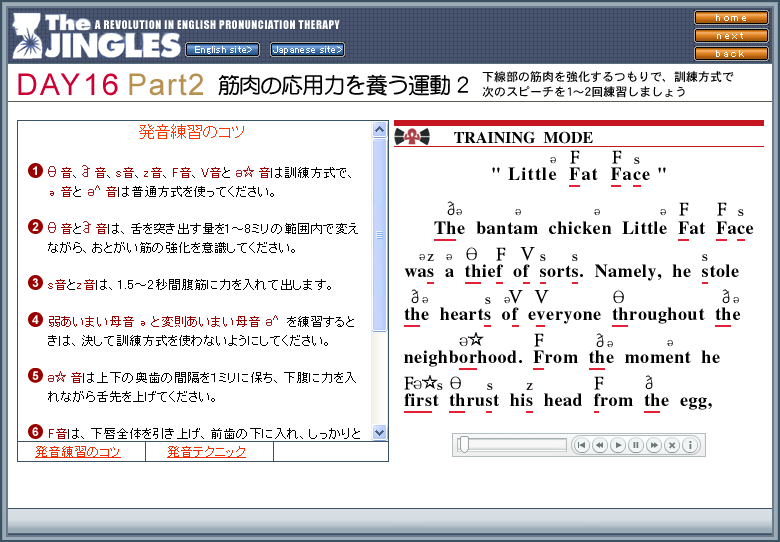Click the audio progress slider handle
This screenshot has height=542, width=780.
[x=464, y=445]
